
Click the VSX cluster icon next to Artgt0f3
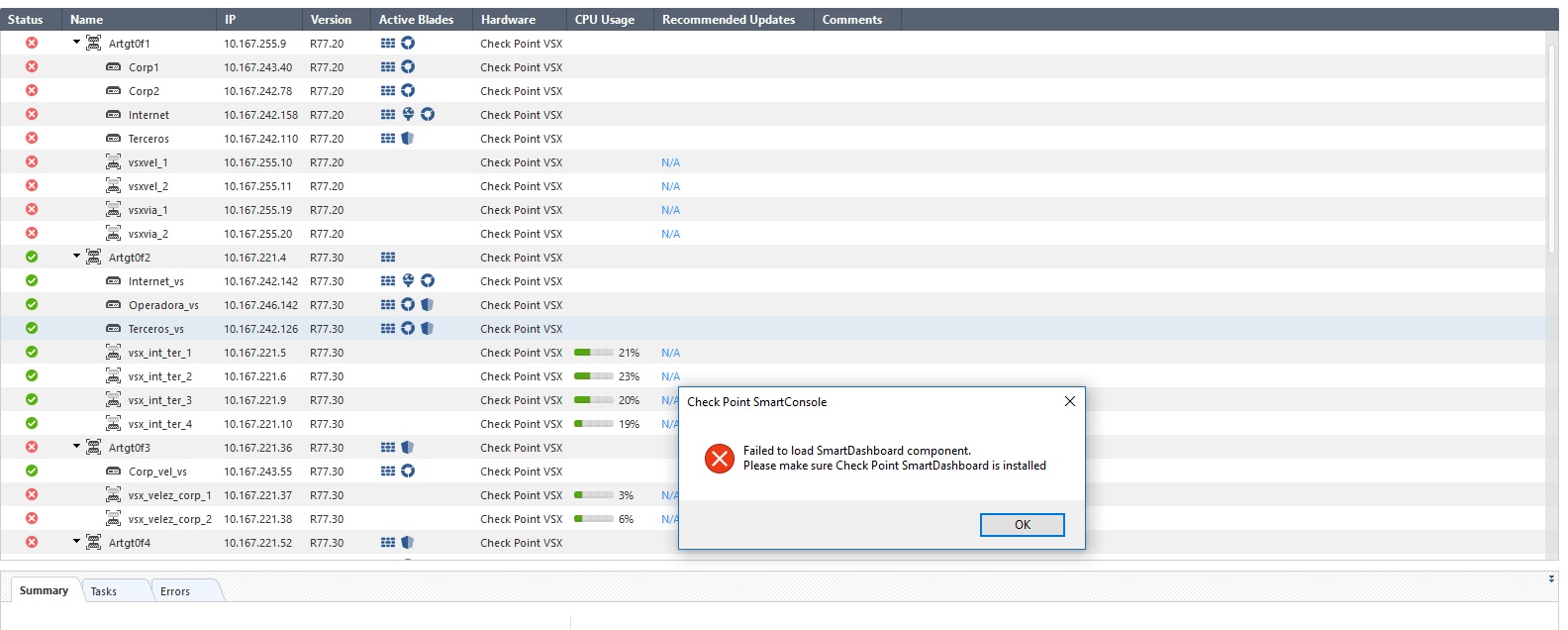coord(93,447)
